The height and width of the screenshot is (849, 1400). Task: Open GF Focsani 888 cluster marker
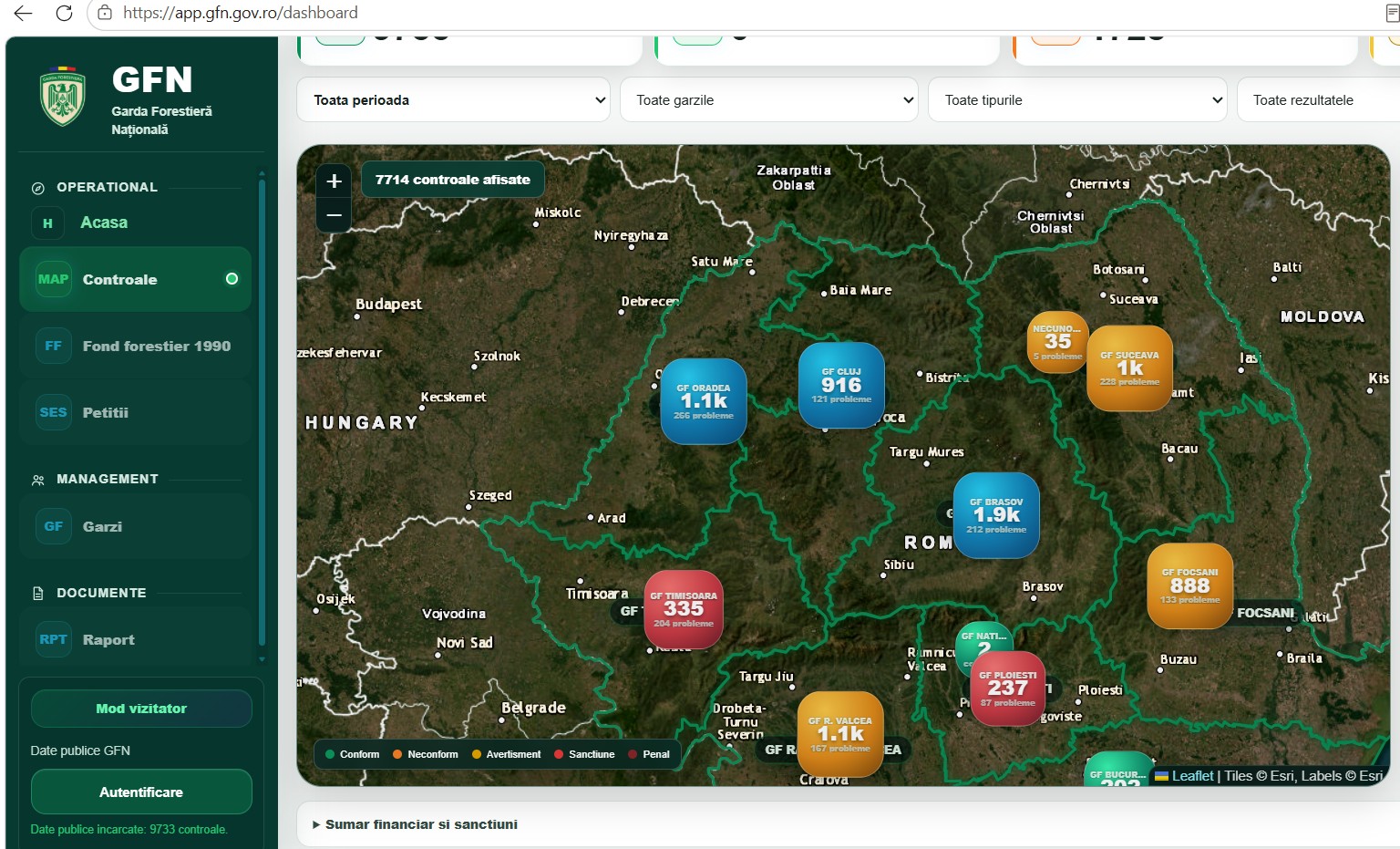point(1190,585)
